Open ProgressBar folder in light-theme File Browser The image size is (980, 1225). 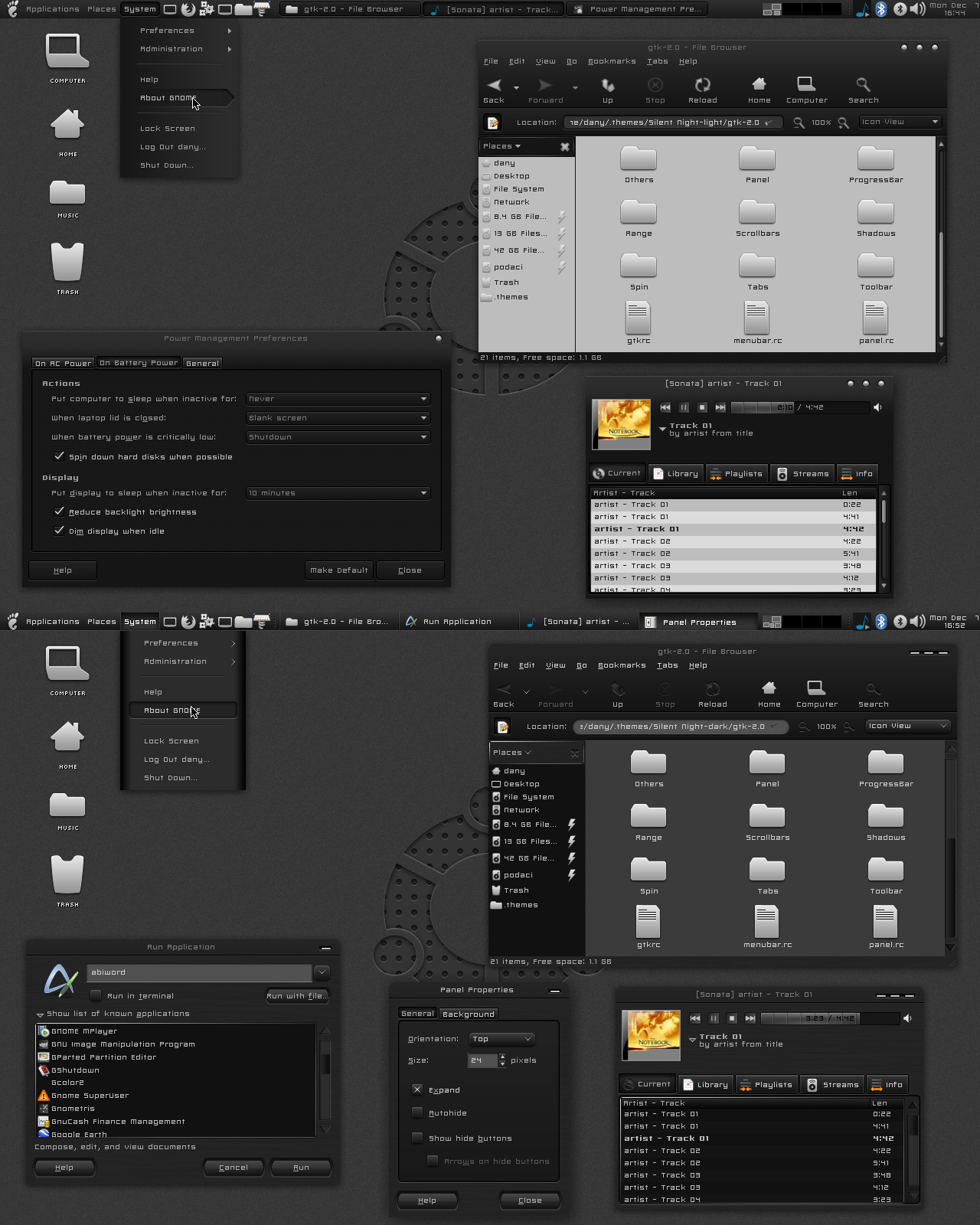876,164
